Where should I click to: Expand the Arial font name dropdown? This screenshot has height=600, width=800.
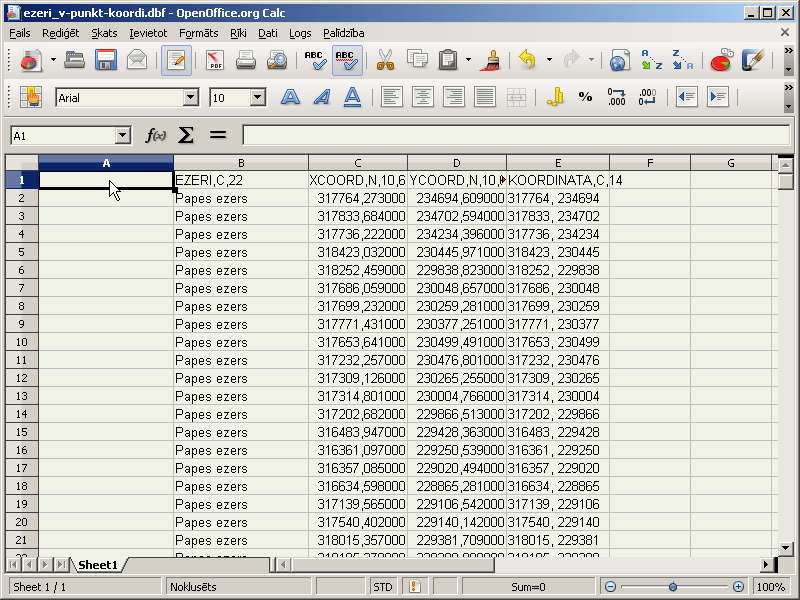[x=191, y=97]
